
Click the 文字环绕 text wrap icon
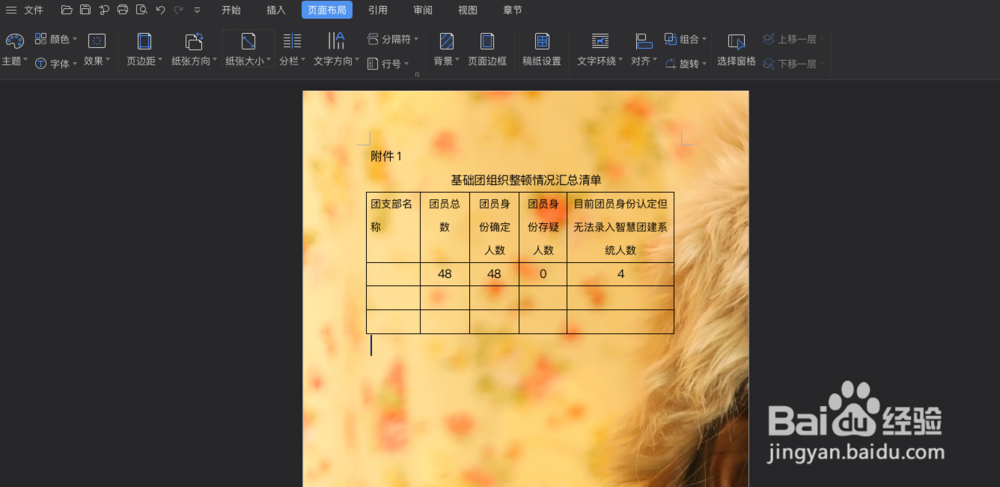tap(600, 41)
